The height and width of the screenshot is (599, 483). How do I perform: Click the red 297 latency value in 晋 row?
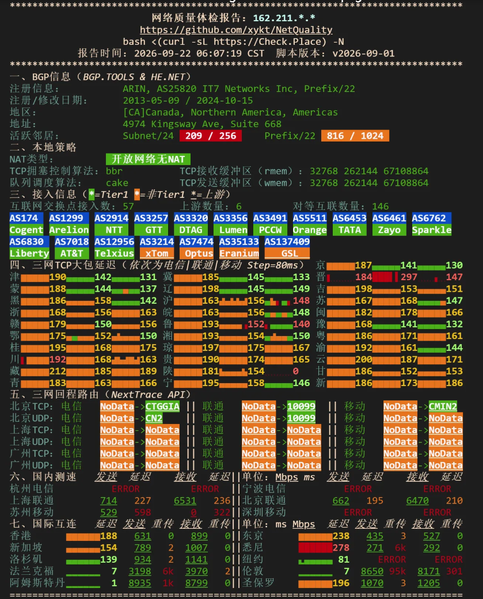[409, 277]
